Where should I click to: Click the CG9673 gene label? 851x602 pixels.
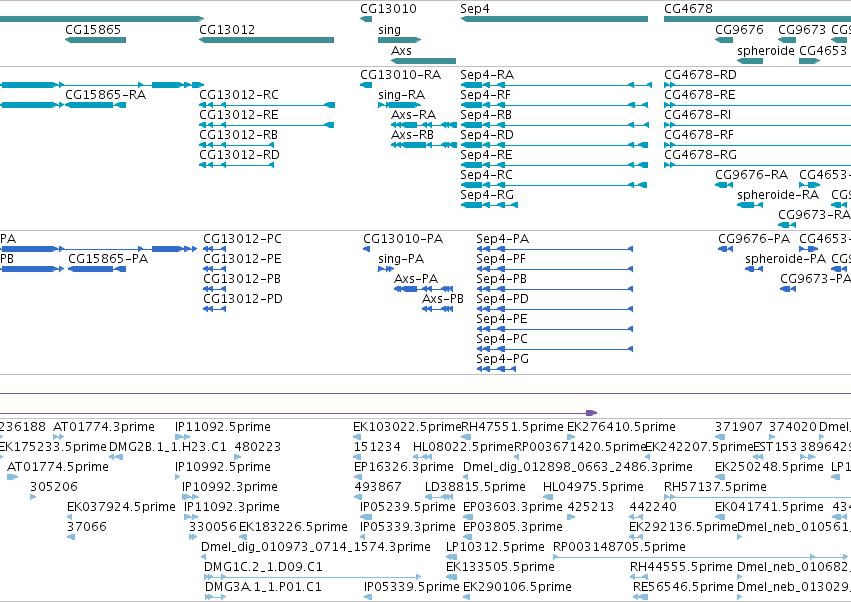click(x=802, y=29)
